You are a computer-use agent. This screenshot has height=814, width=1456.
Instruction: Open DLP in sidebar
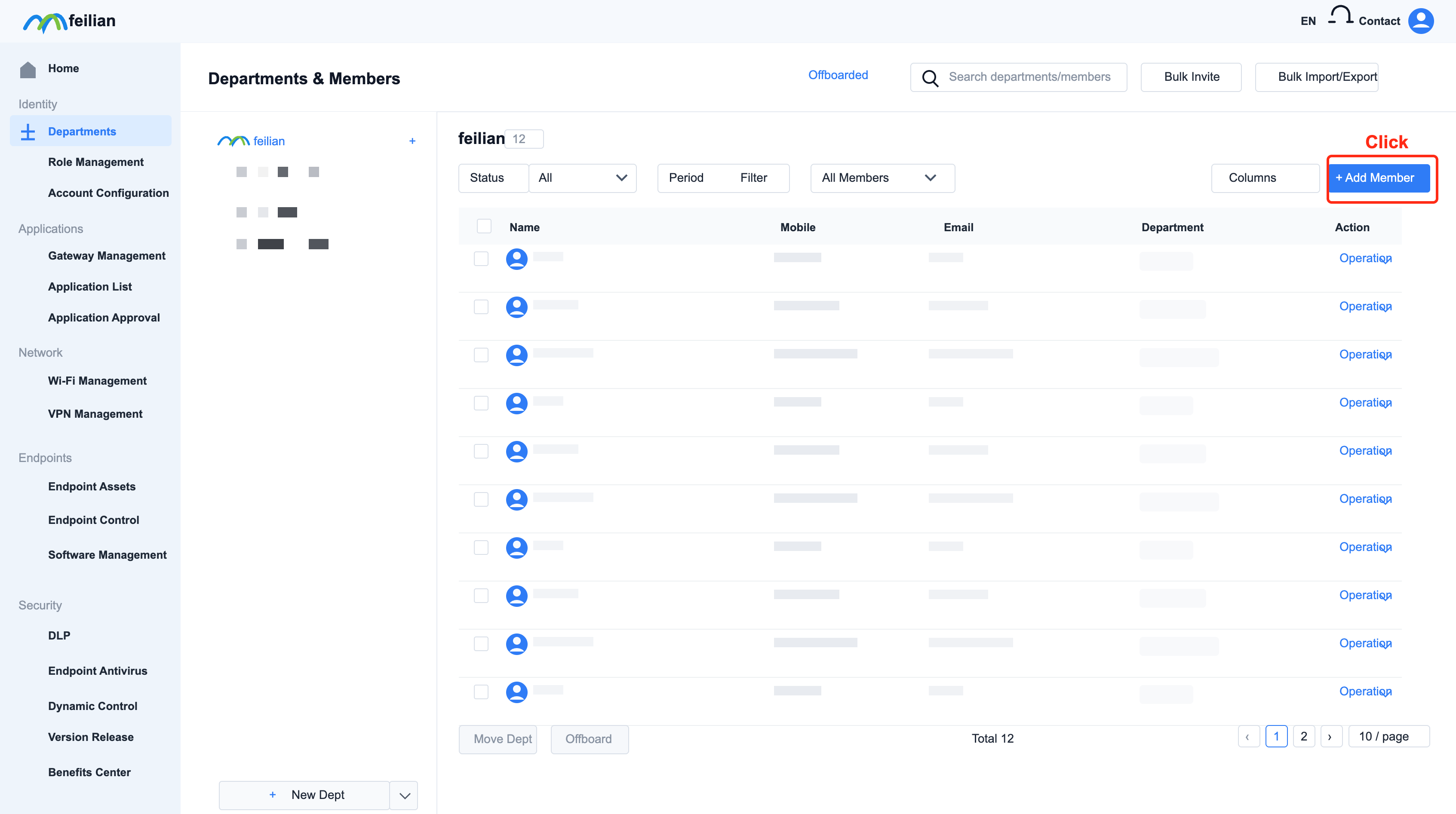pos(59,636)
